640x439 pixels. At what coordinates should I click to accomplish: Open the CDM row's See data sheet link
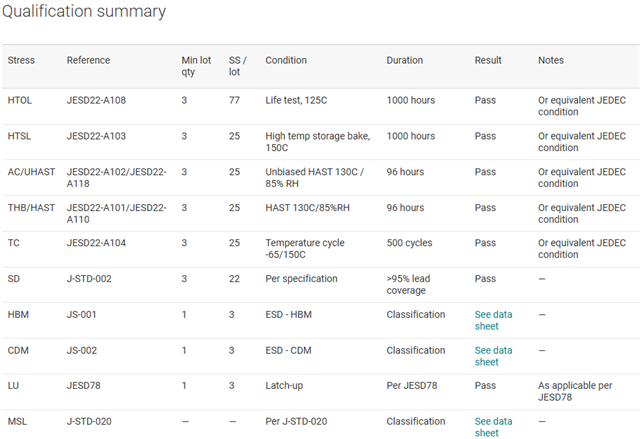tap(493, 356)
